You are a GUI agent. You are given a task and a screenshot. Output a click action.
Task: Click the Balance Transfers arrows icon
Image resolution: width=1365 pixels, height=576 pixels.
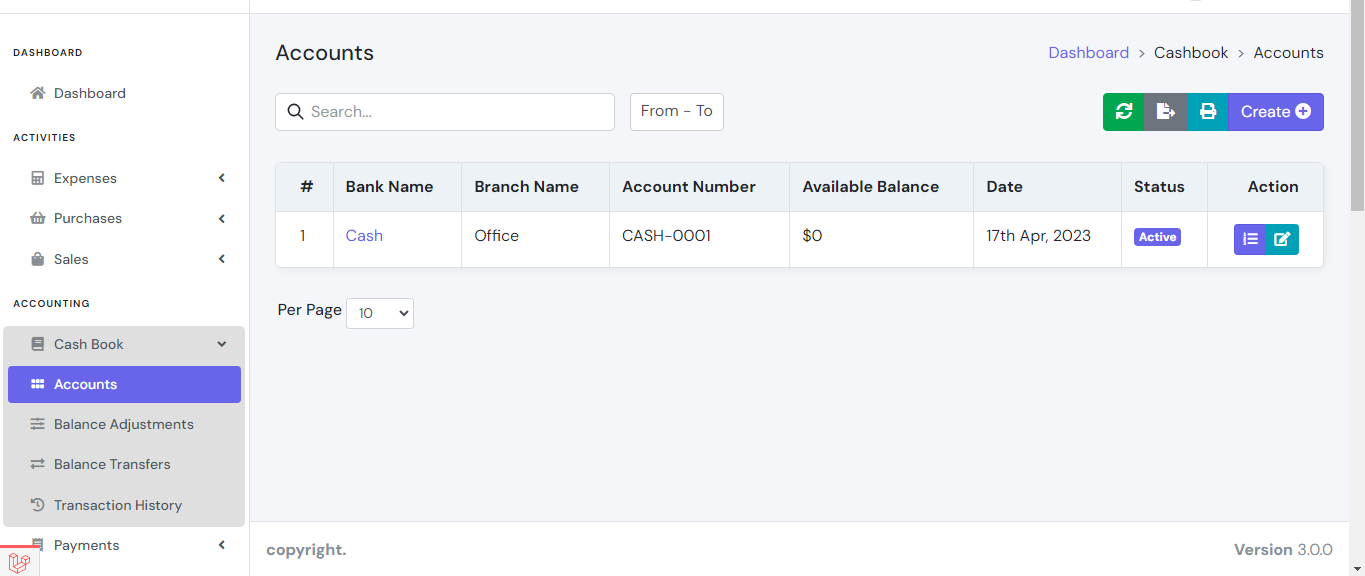(x=38, y=464)
